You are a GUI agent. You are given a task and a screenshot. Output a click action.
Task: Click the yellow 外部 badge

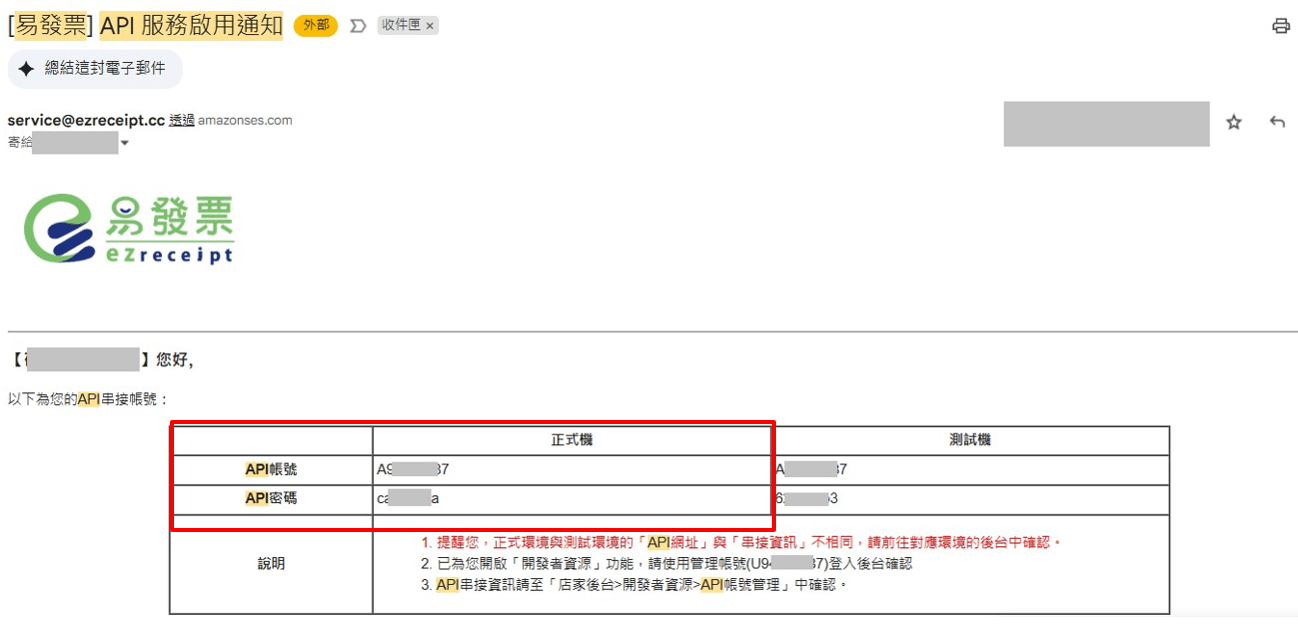point(315,26)
